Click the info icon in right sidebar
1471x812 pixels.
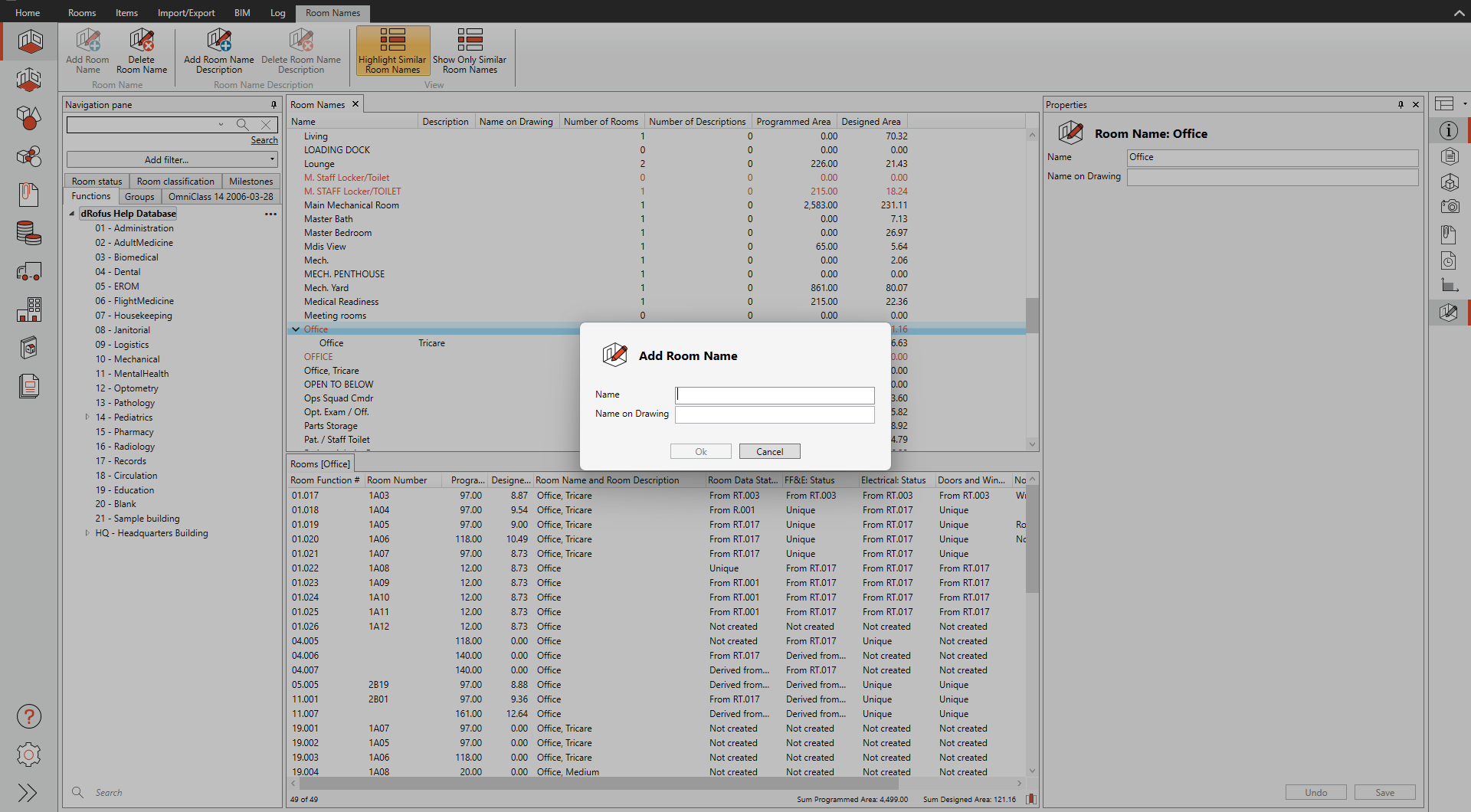[x=1448, y=130]
